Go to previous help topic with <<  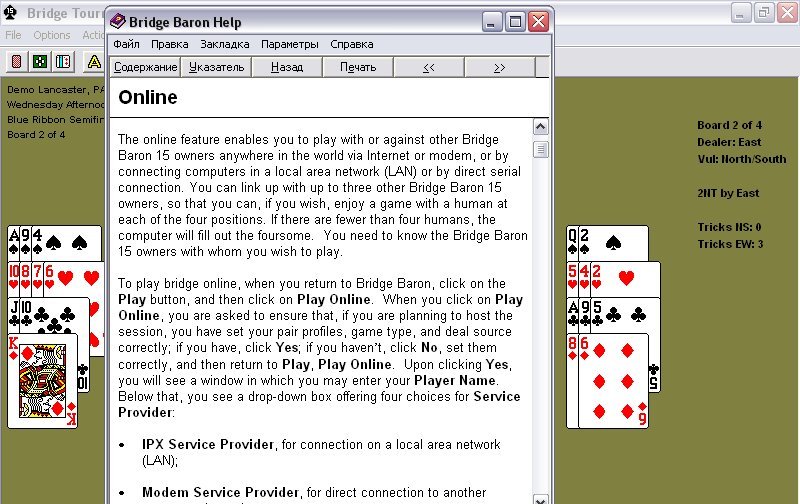pyautogui.click(x=428, y=67)
